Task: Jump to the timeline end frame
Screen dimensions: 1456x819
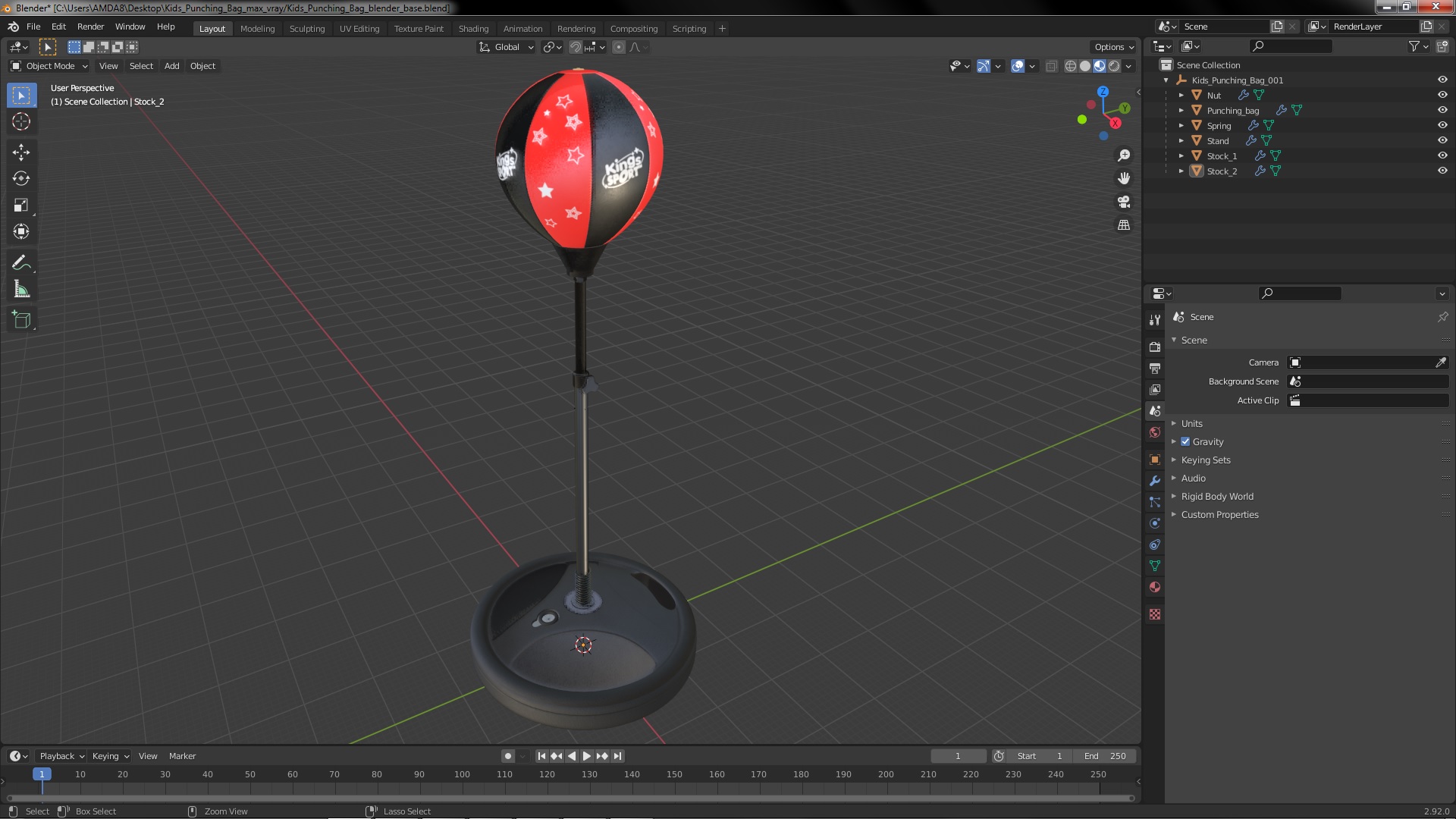Action: 617,756
